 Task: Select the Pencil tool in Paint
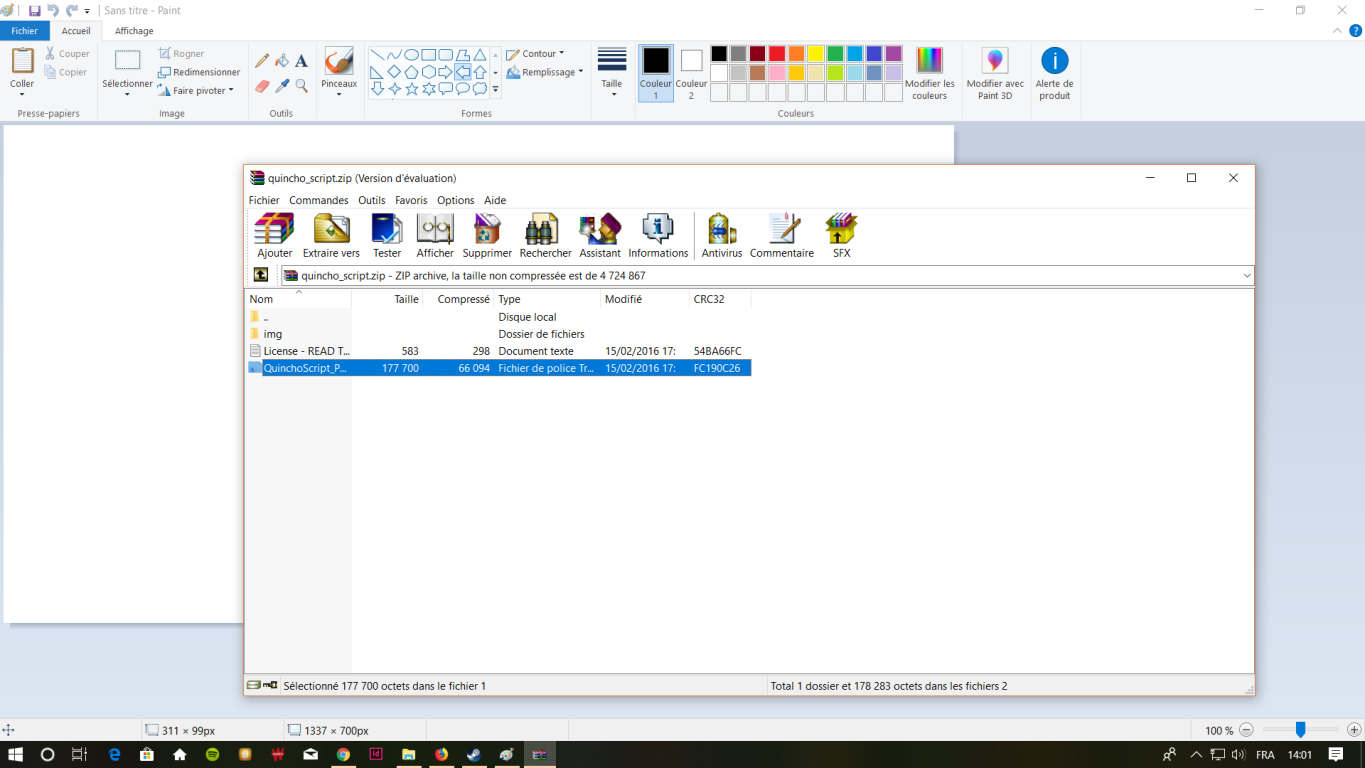click(x=262, y=61)
